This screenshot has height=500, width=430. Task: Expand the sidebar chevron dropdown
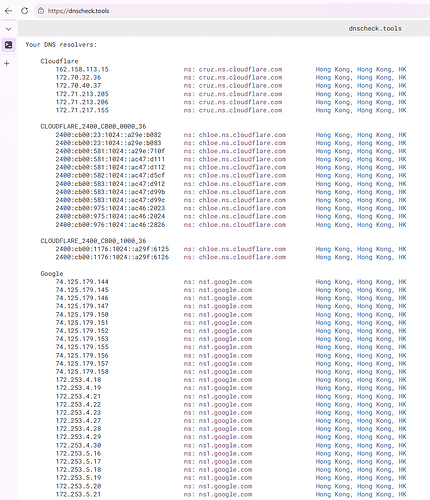8,29
